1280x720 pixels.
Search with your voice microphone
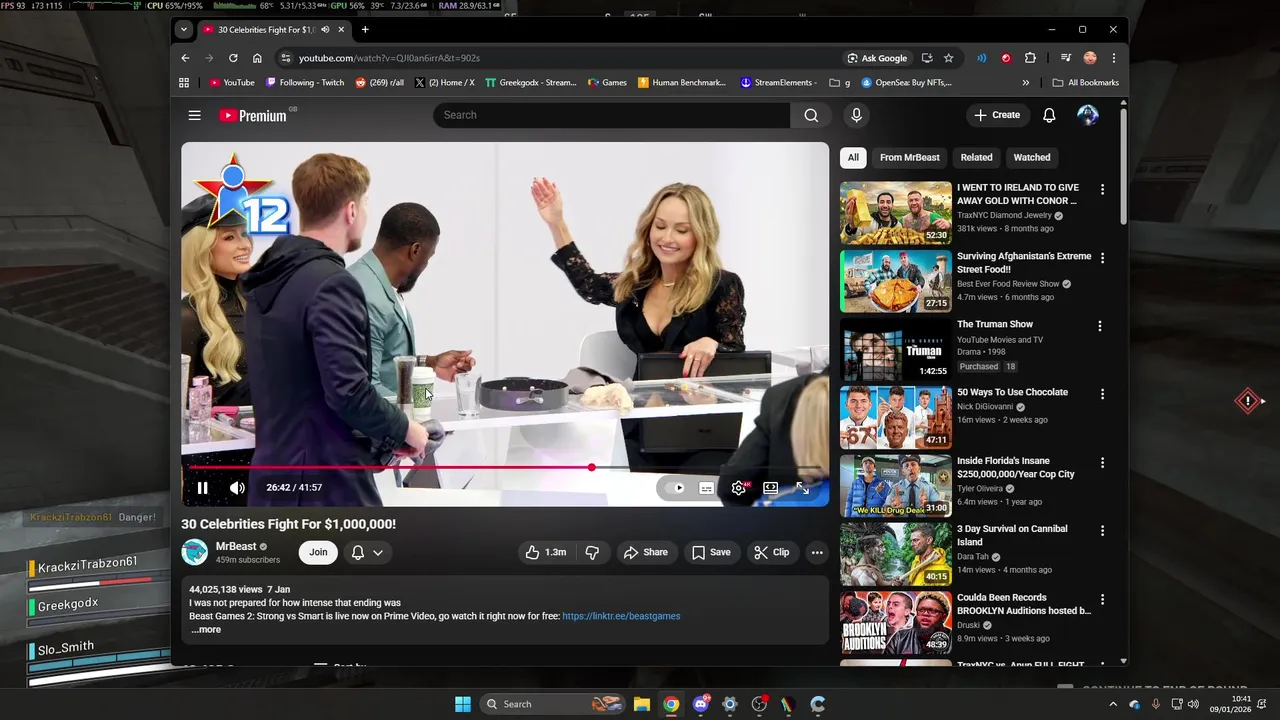tap(856, 115)
